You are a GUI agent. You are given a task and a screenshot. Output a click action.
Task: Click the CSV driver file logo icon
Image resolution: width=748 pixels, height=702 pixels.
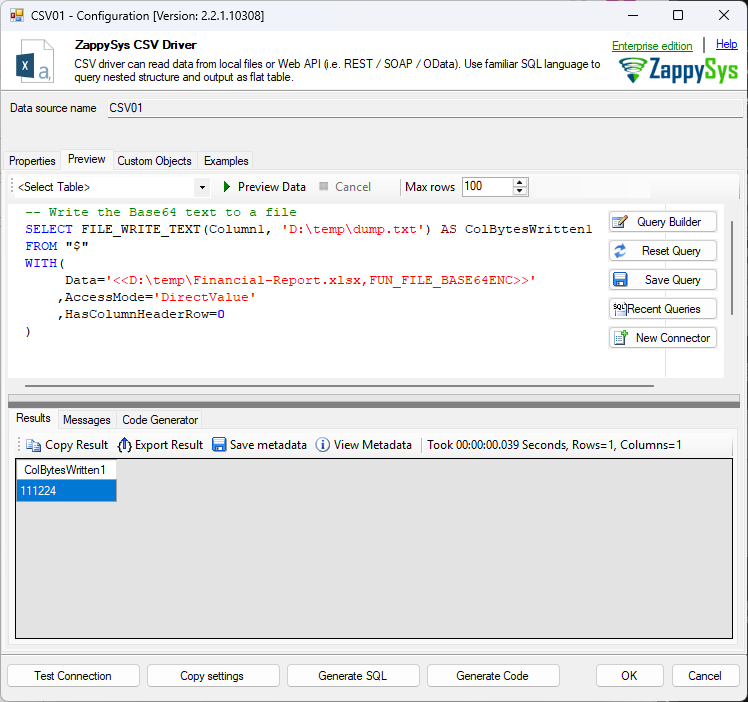34,61
